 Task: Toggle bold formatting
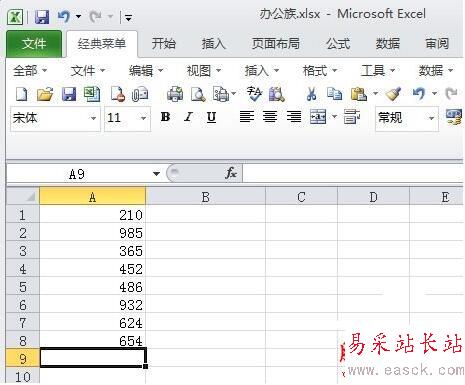165,117
